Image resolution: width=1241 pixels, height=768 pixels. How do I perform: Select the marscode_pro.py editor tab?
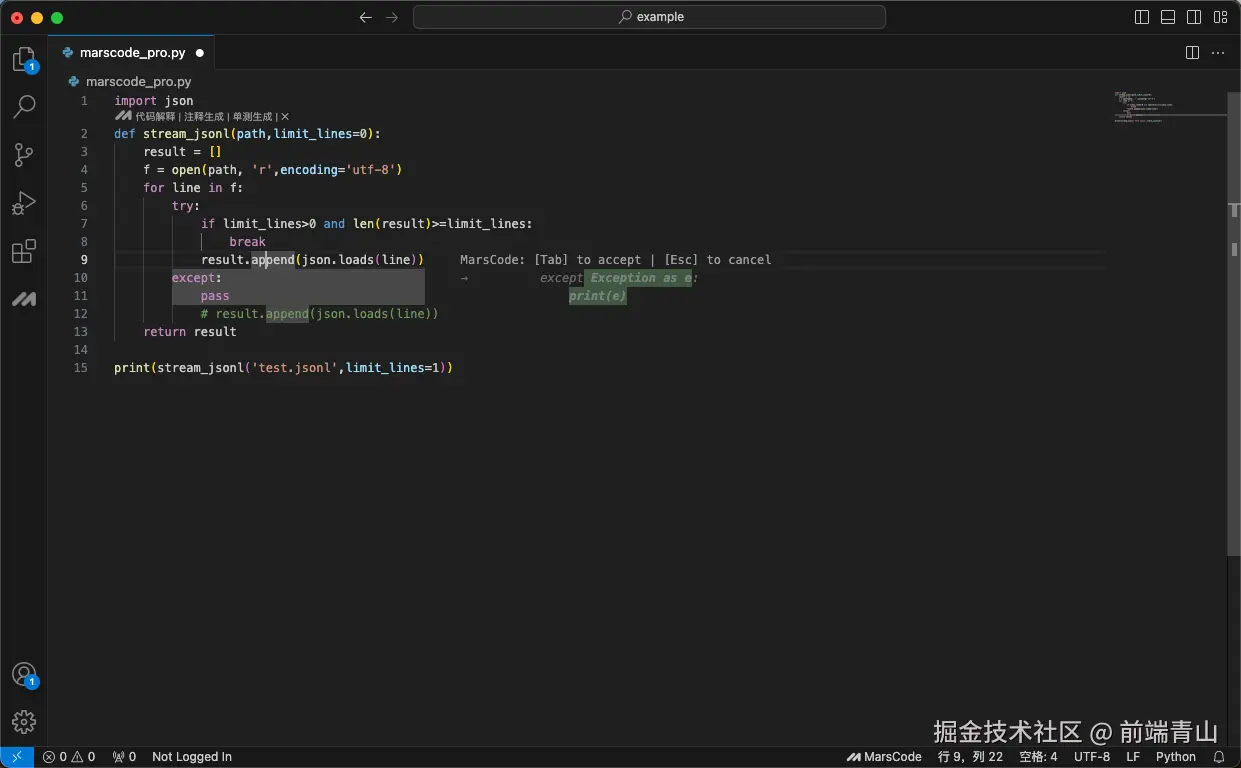132,53
